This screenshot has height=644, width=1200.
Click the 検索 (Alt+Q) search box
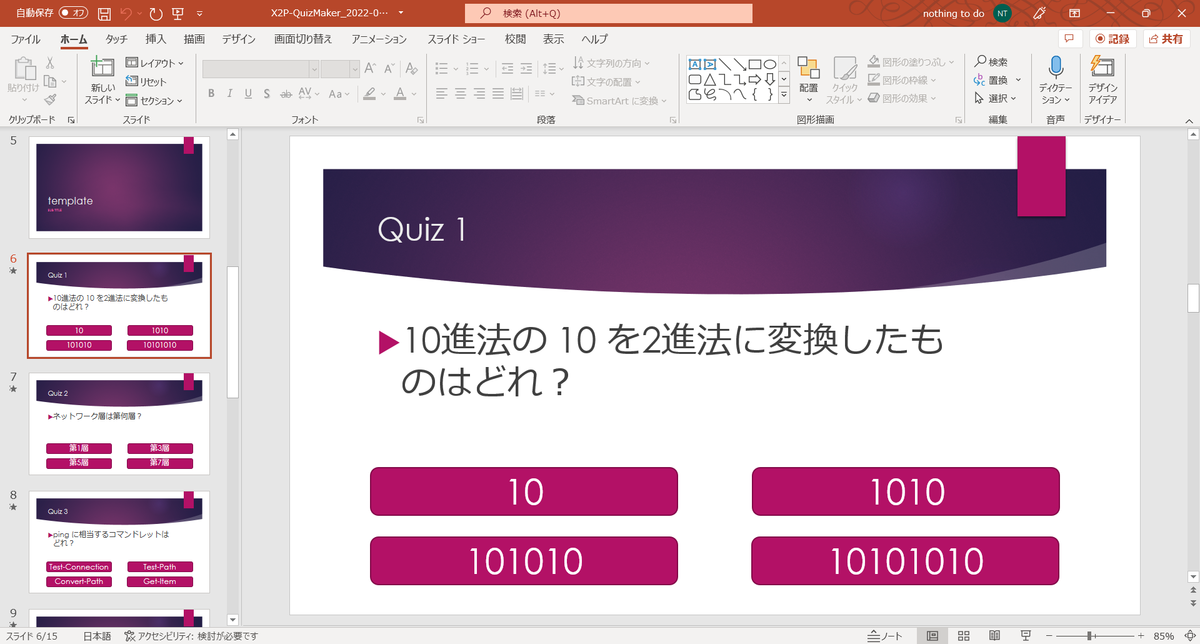tap(609, 14)
